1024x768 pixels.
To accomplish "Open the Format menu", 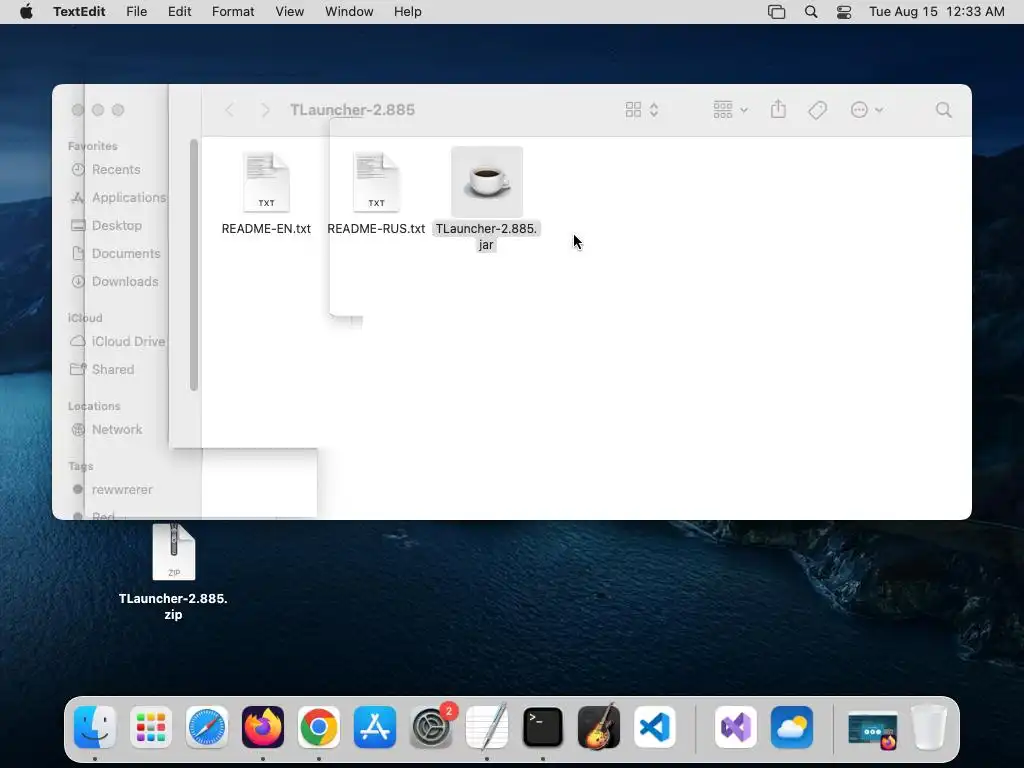I will click(233, 12).
